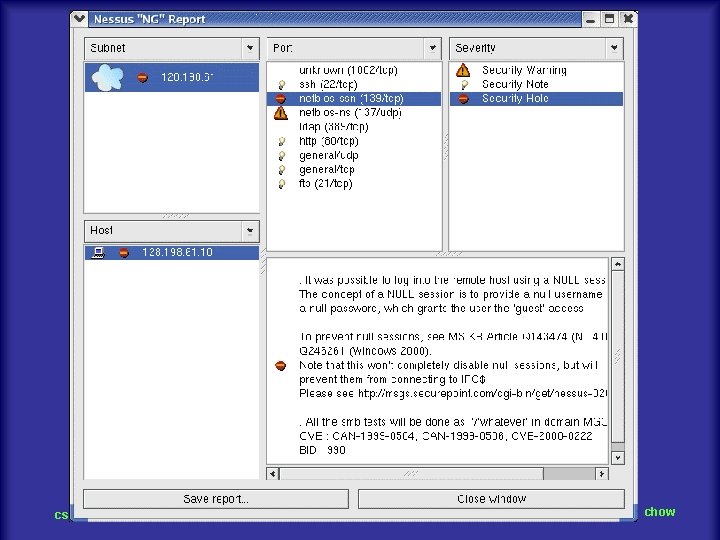Click the lightbulb icon next to general/tcp
The width and height of the screenshot is (720, 540).
pos(281,170)
